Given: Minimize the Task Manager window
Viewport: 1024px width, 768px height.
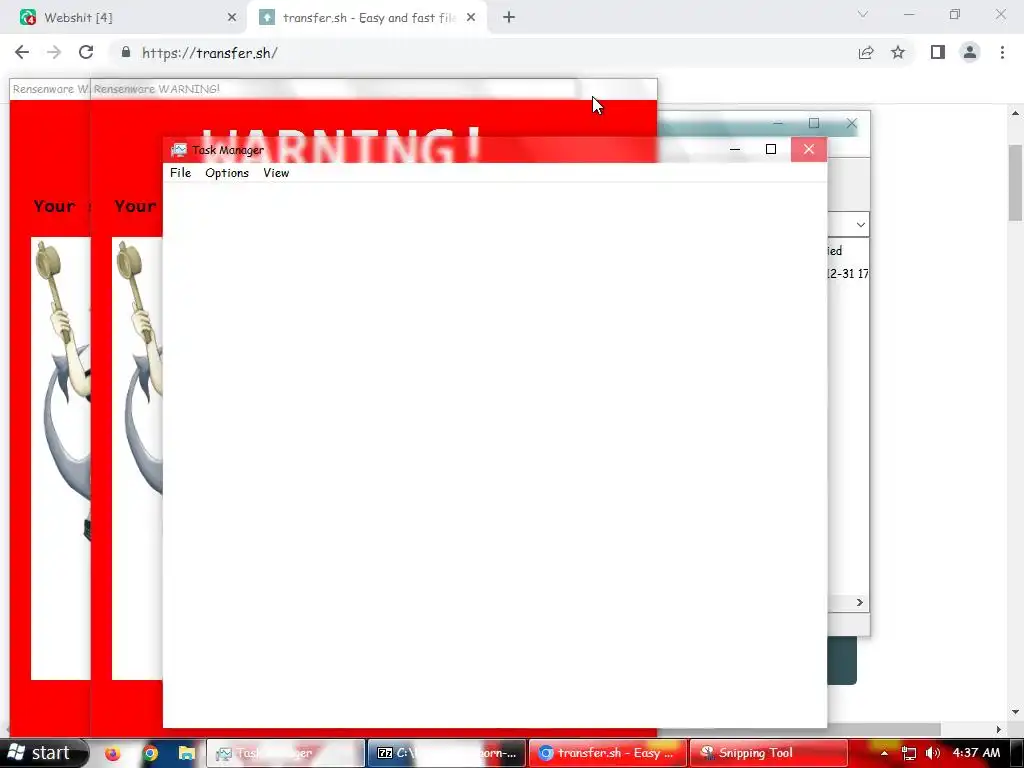Looking at the screenshot, I should (x=735, y=150).
